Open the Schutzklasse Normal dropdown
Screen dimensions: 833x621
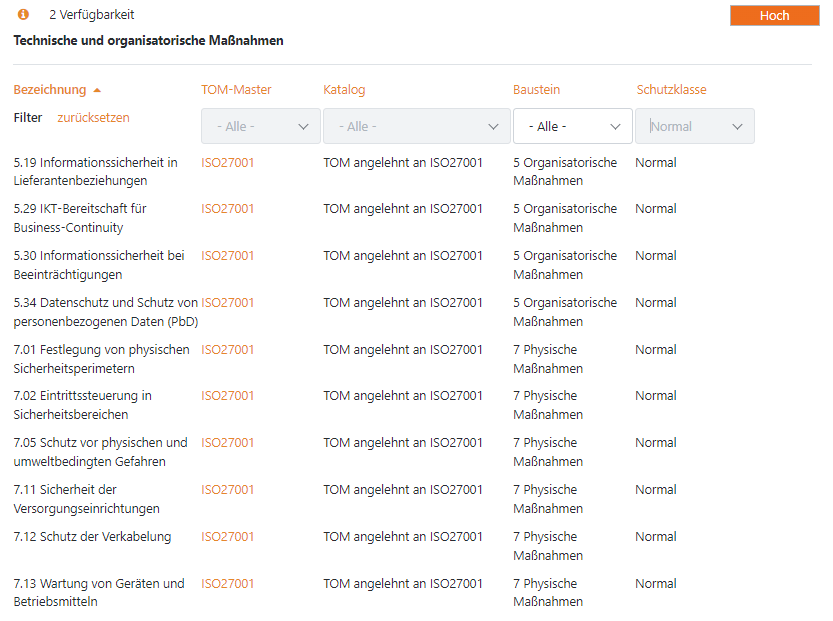click(x=694, y=127)
